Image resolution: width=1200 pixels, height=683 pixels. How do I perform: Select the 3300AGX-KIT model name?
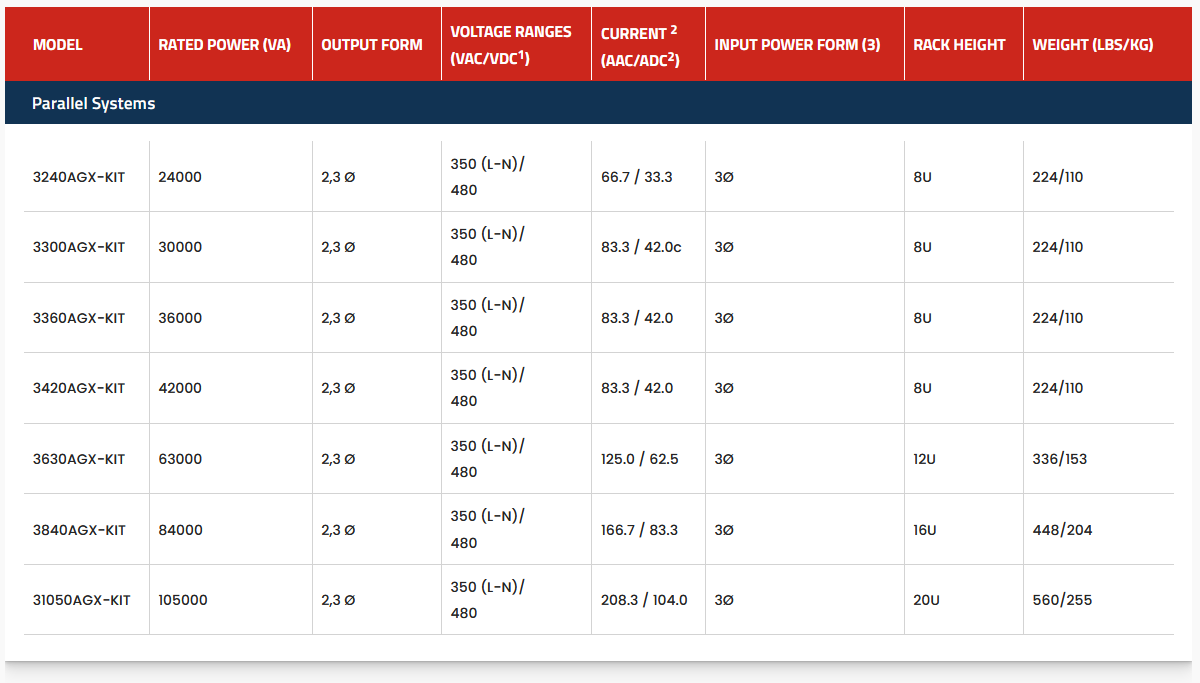(x=78, y=247)
